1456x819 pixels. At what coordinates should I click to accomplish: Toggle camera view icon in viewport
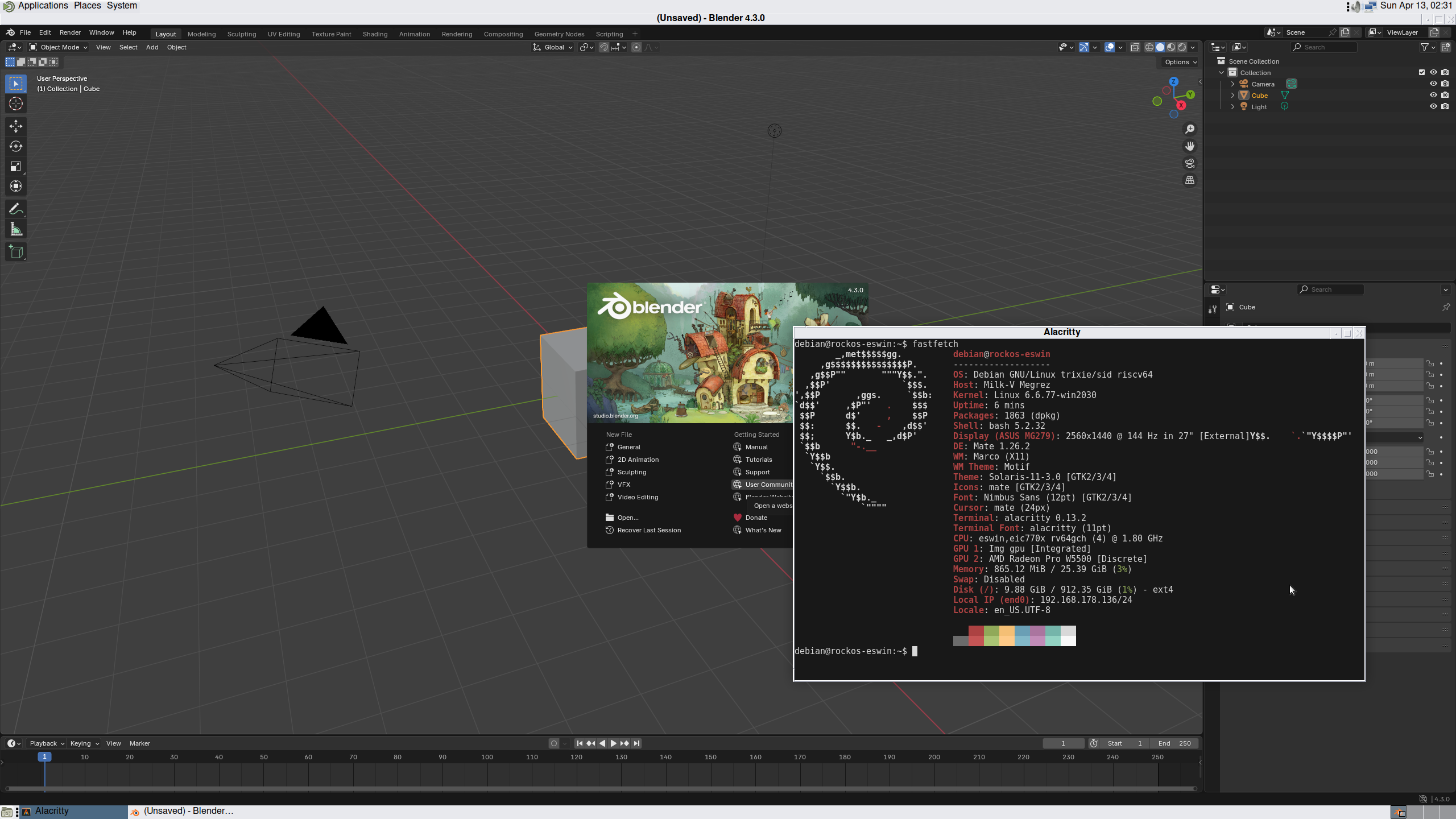click(1189, 163)
